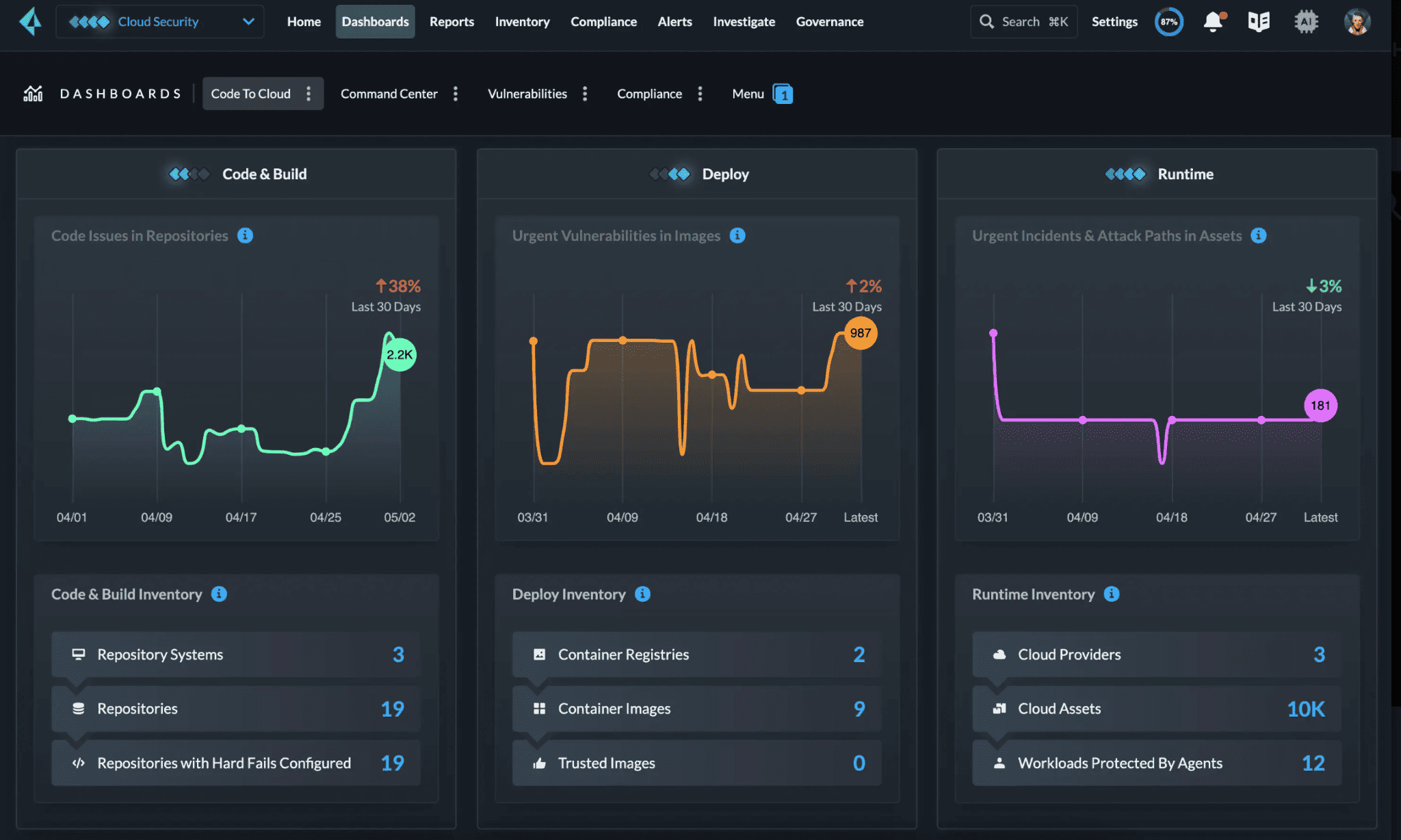Open the documentation book icon
This screenshot has width=1401, height=840.
click(1259, 22)
